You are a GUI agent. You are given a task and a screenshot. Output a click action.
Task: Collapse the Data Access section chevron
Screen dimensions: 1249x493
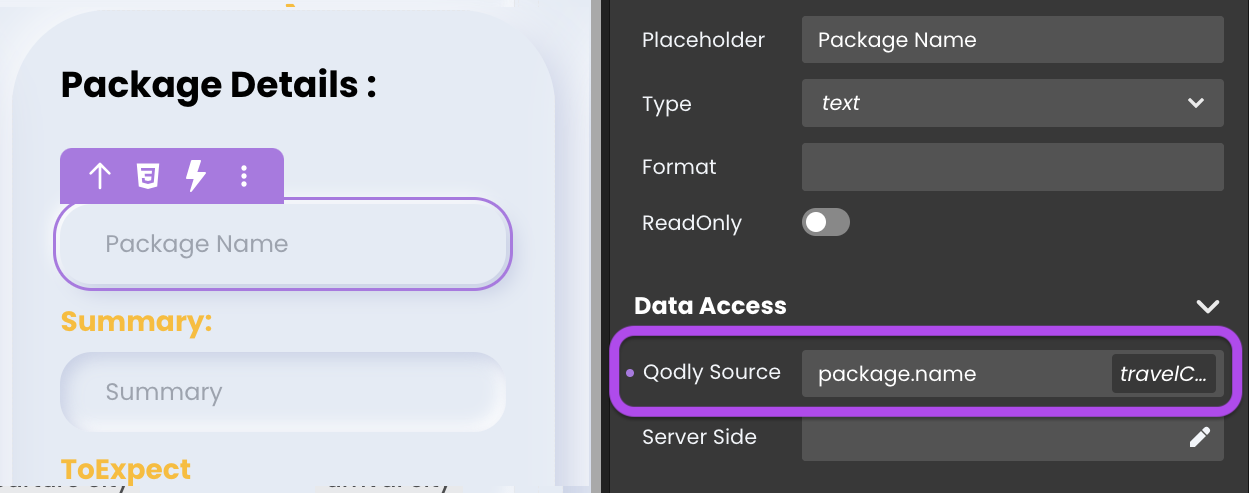[x=1208, y=306]
